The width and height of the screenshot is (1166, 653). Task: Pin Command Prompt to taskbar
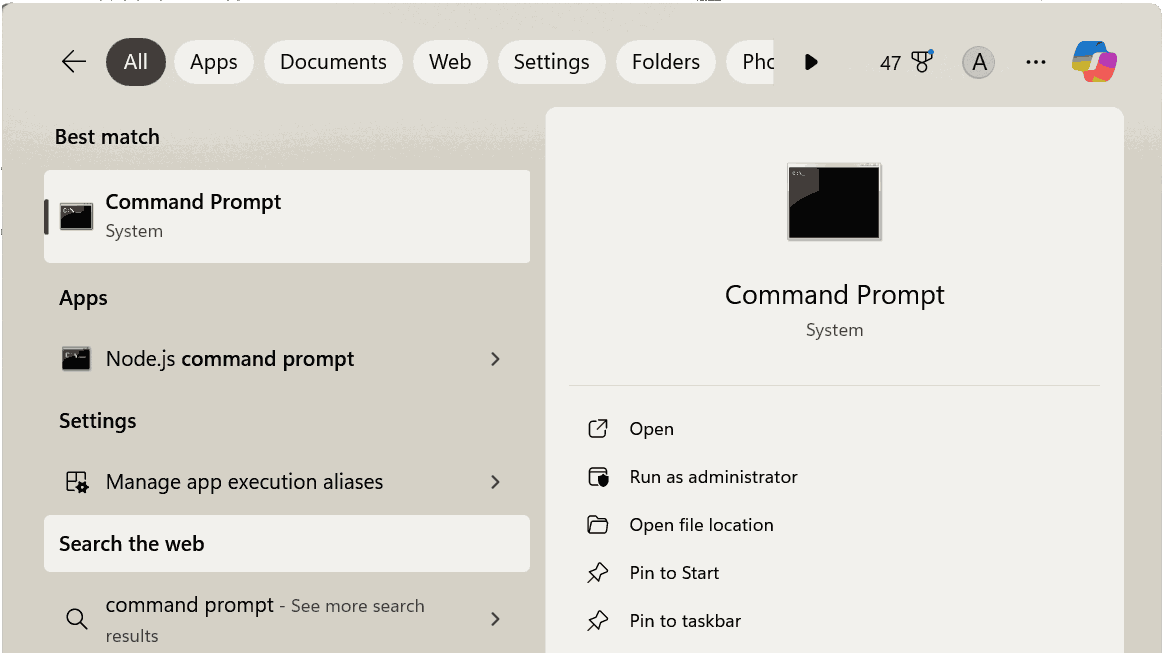pyautogui.click(x=685, y=621)
